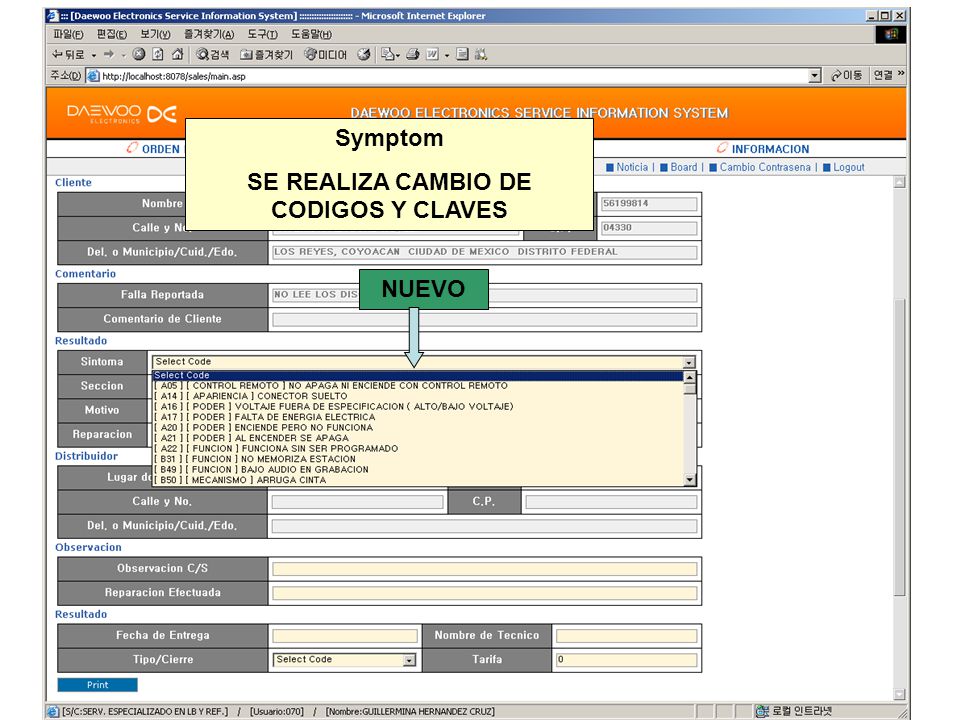Select code A16 PODER VOLTAJE FUERA DE ESPECIFICACION
Screen dimensions: 960x720
(418, 407)
